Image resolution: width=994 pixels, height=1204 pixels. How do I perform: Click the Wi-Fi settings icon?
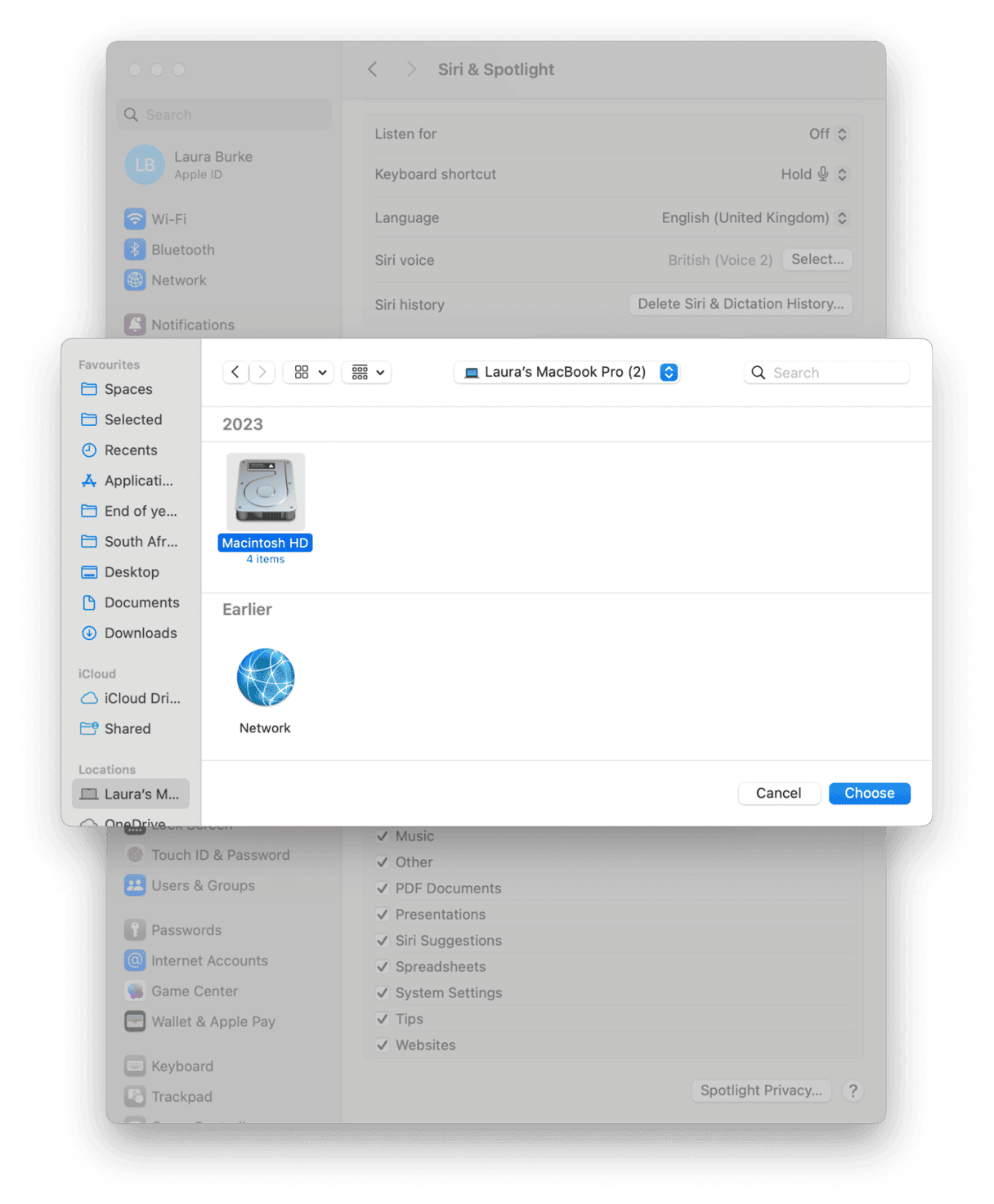135,219
